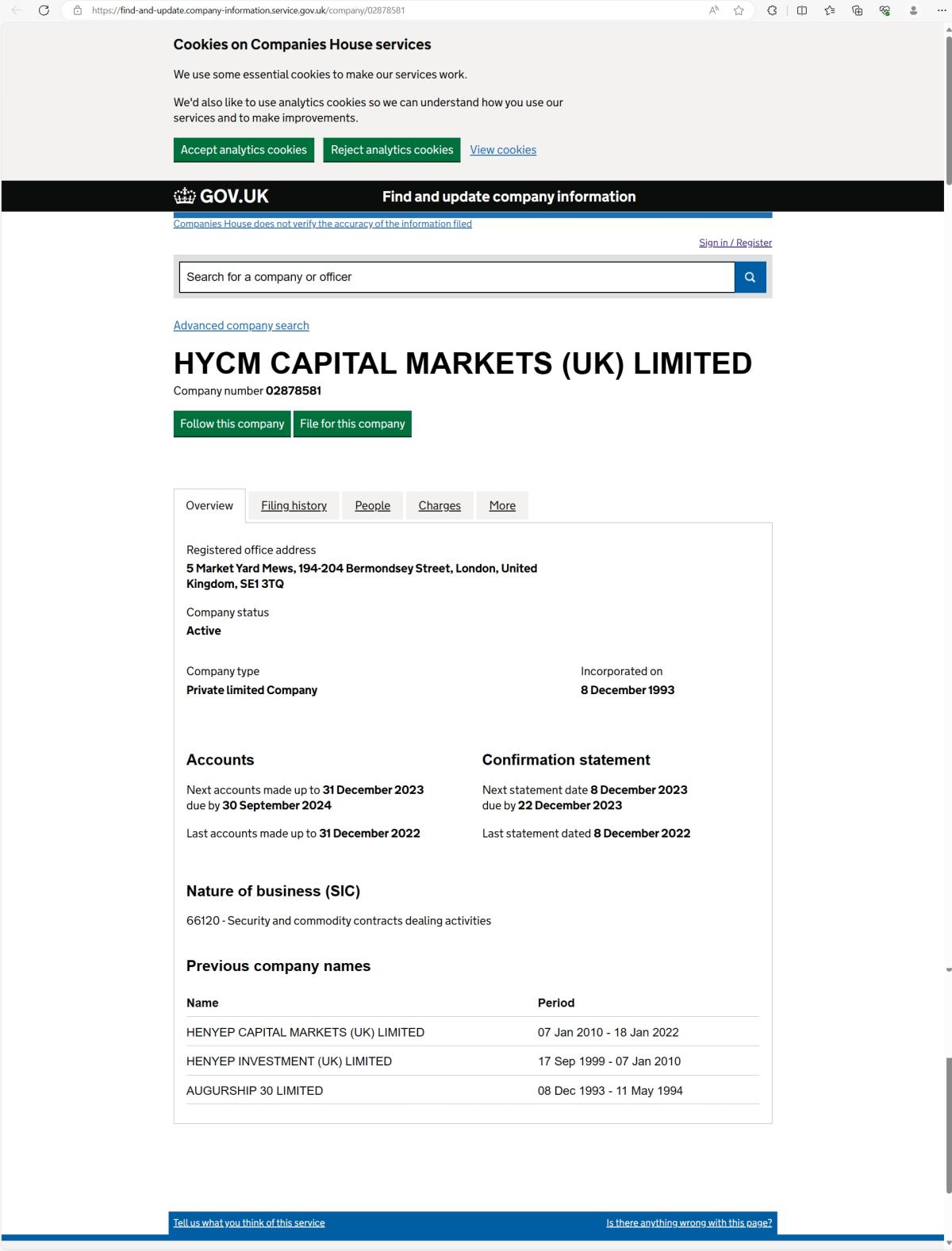Image resolution: width=952 pixels, height=1251 pixels.
Task: Click the blue magnifier search button
Action: [x=750, y=277]
